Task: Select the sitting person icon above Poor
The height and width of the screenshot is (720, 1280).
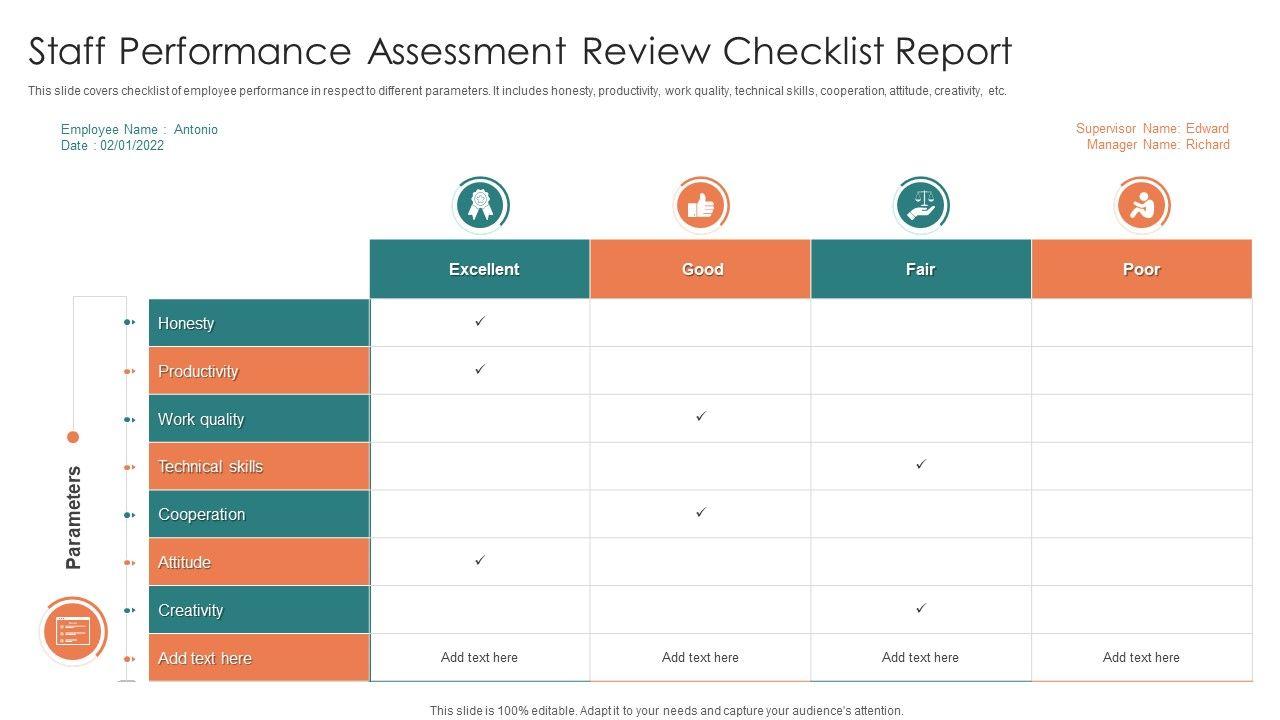Action: point(1141,206)
